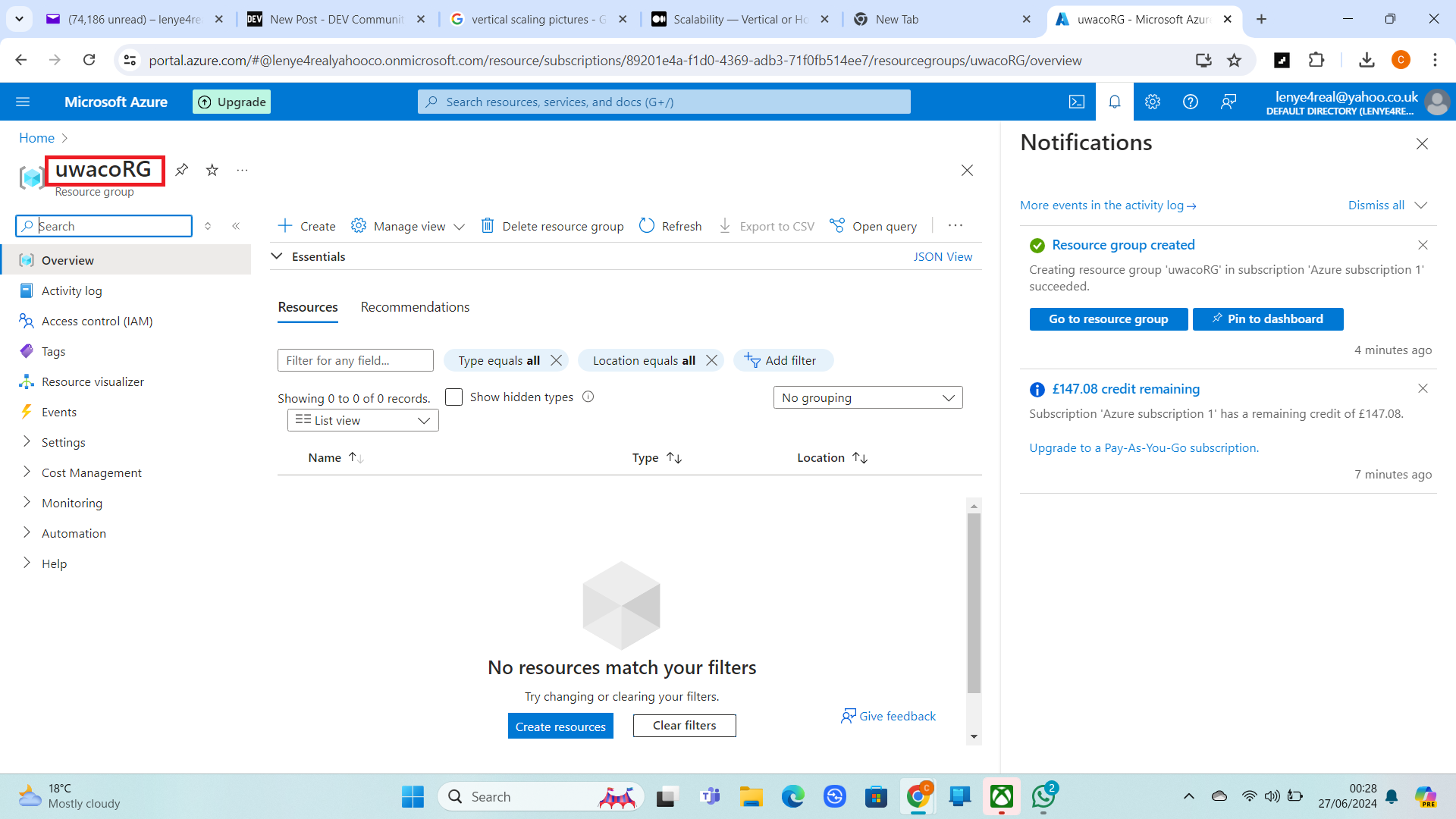Pin uwacoRG using the pin icon
The image size is (1456, 819).
pos(182,170)
